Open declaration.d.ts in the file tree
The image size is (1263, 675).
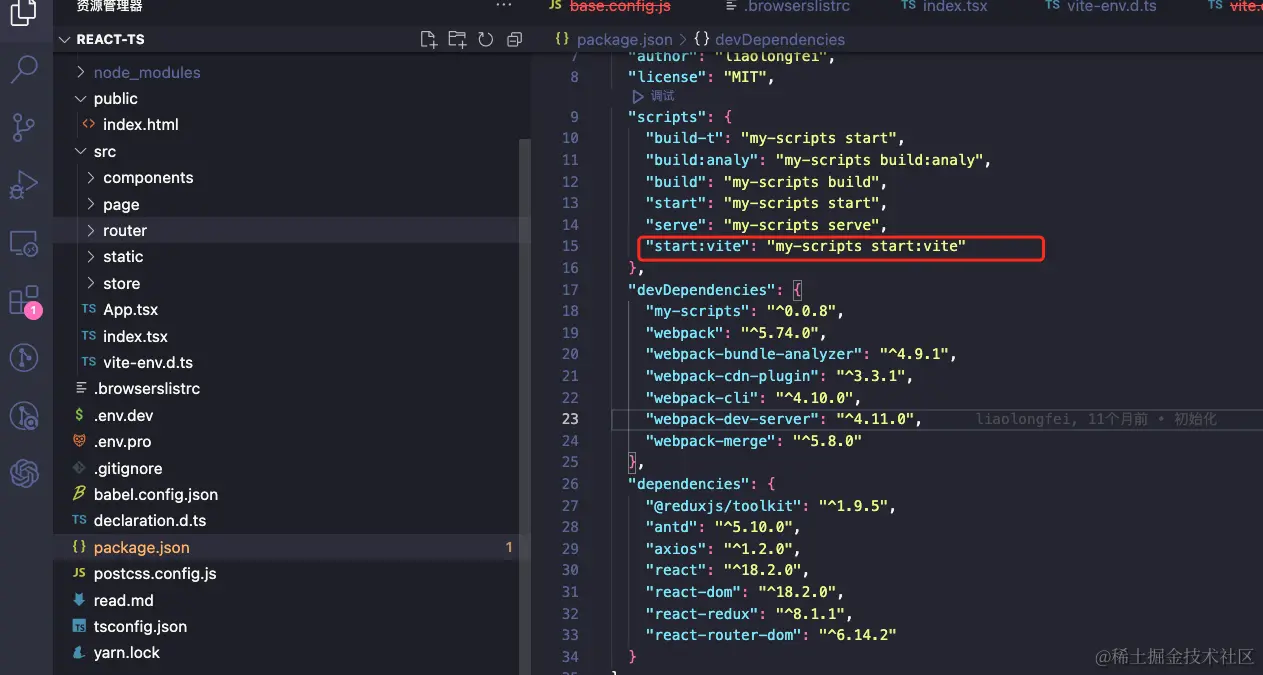(x=150, y=521)
